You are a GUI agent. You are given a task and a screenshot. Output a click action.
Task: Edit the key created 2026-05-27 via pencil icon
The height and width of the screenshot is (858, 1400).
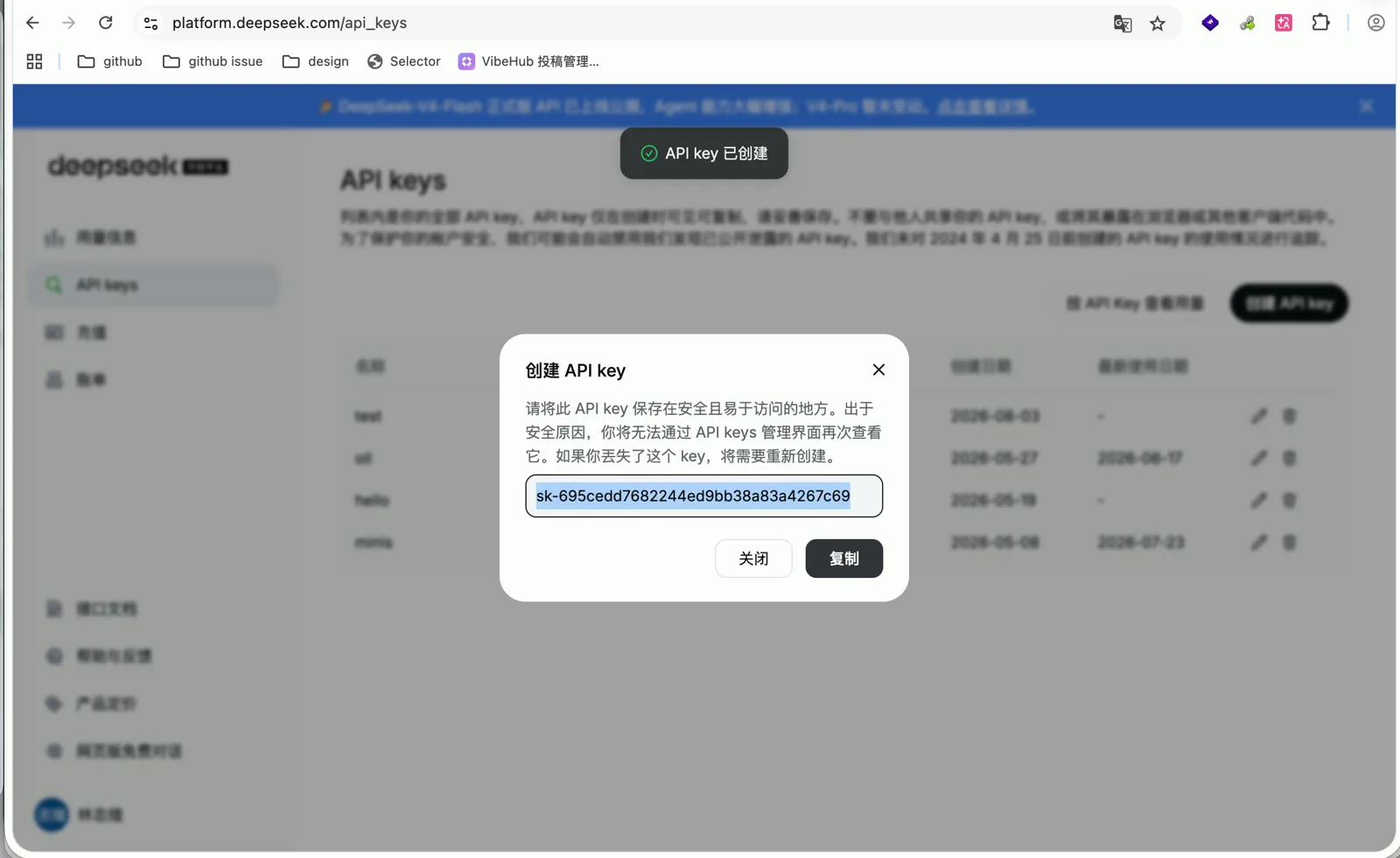[x=1258, y=458]
